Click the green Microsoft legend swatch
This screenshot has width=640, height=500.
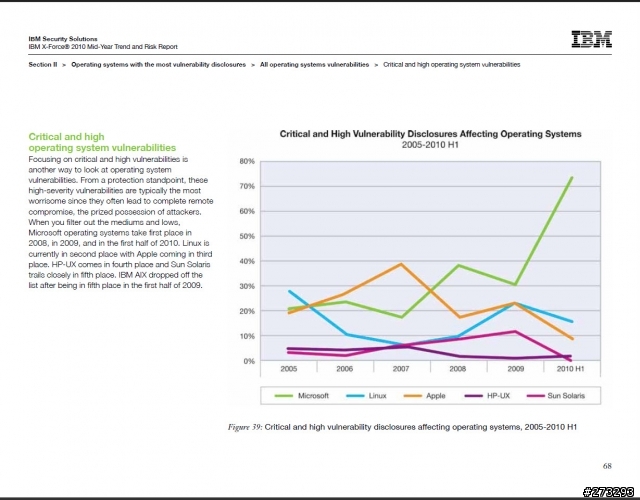pyautogui.click(x=284, y=396)
